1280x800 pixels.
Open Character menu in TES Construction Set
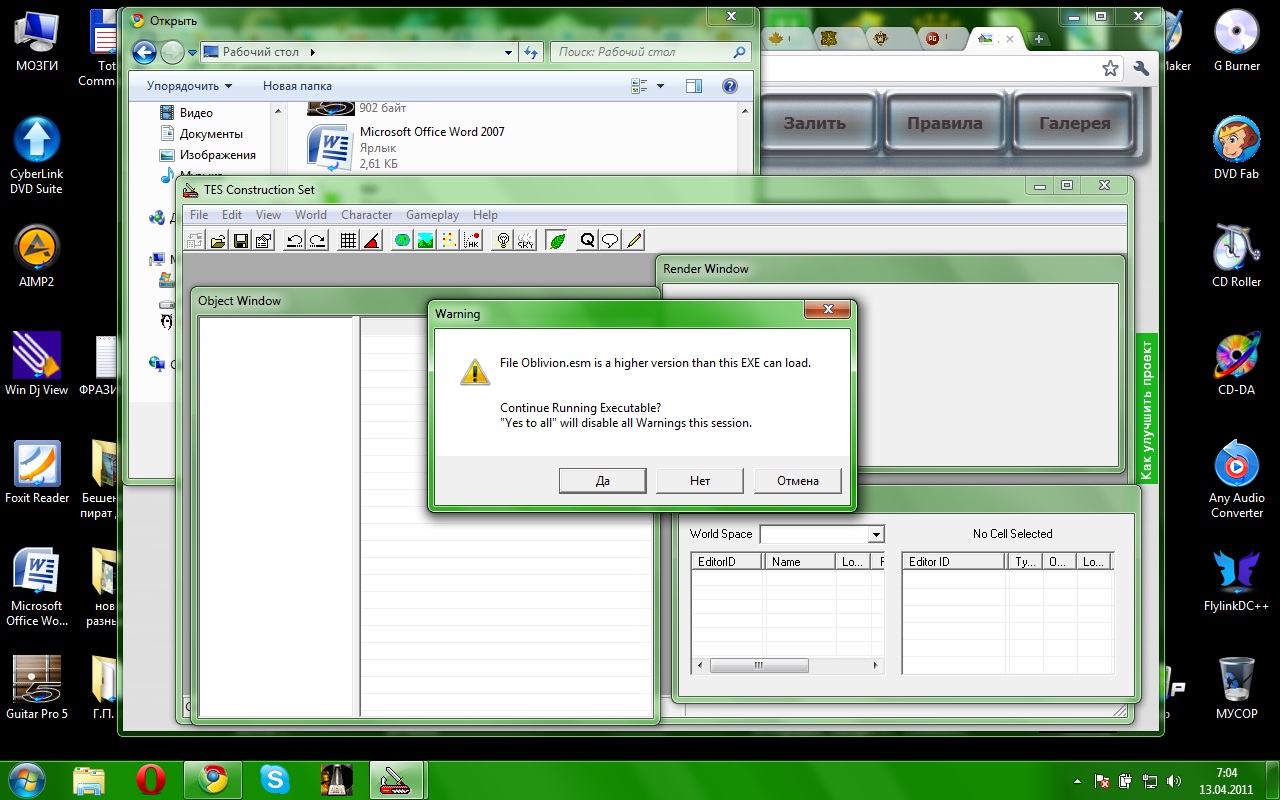pyautogui.click(x=366, y=215)
